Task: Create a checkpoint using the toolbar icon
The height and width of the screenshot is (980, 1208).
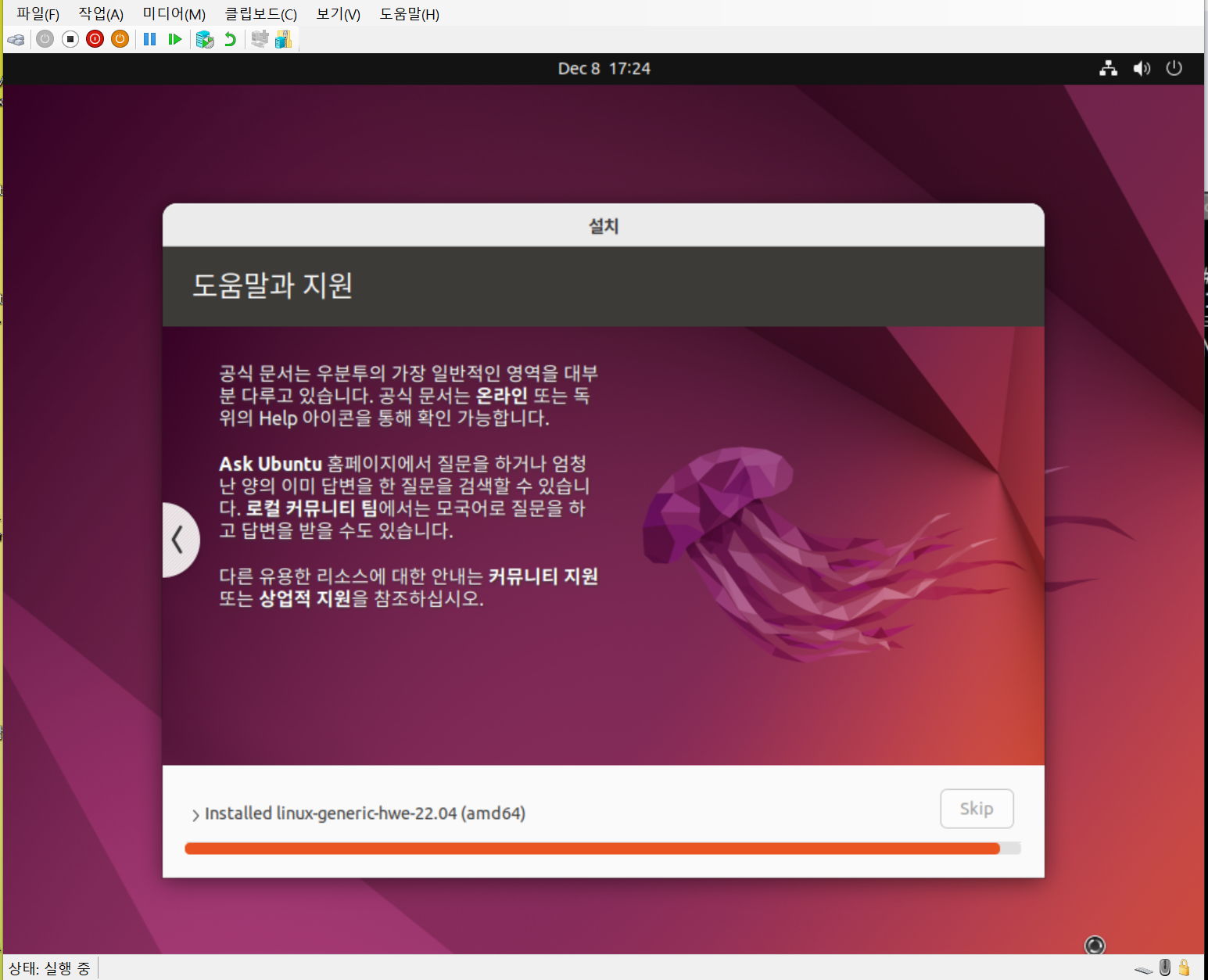Action: (205, 39)
